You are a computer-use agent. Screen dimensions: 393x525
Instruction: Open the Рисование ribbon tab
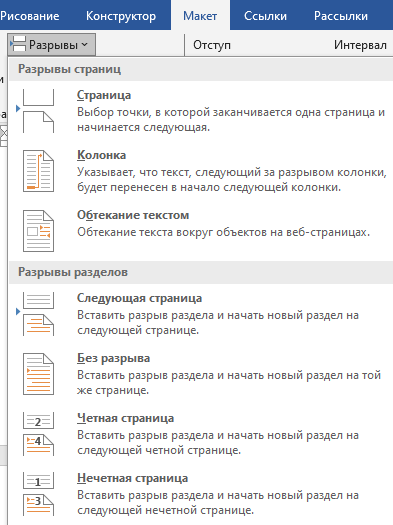tap(29, 16)
